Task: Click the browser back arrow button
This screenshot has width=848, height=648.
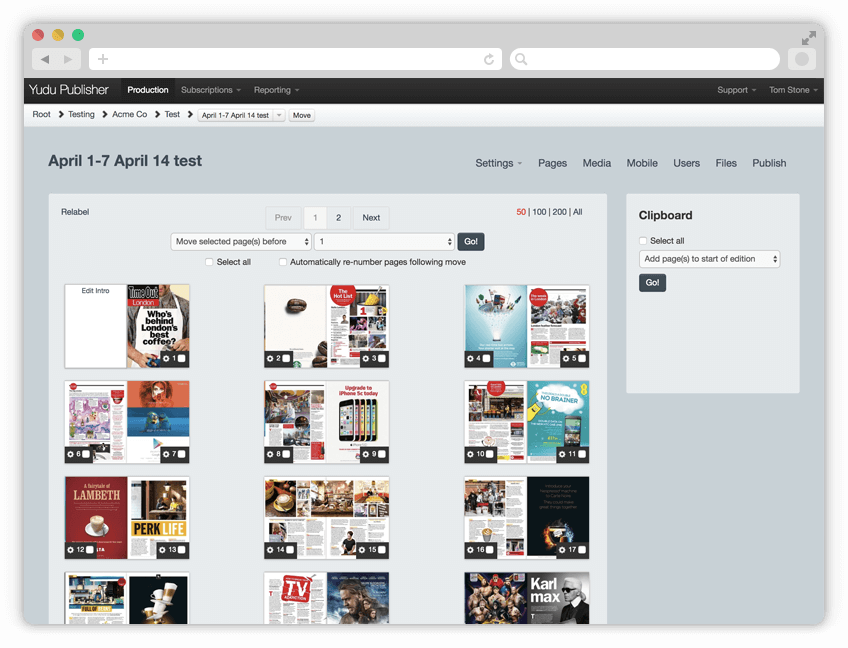Action: [45, 59]
